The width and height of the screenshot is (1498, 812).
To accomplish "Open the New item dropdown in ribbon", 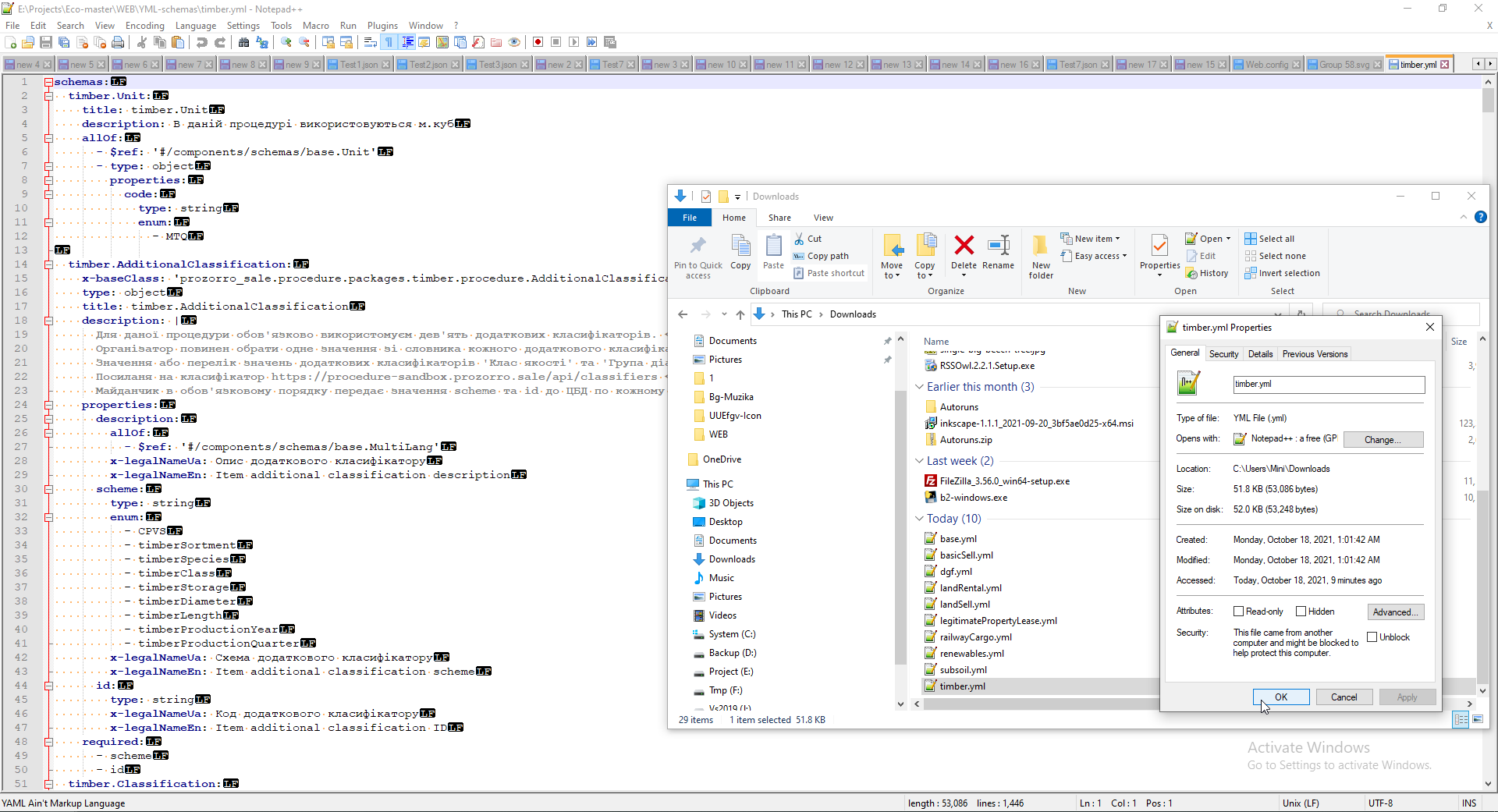I will click(x=1090, y=239).
